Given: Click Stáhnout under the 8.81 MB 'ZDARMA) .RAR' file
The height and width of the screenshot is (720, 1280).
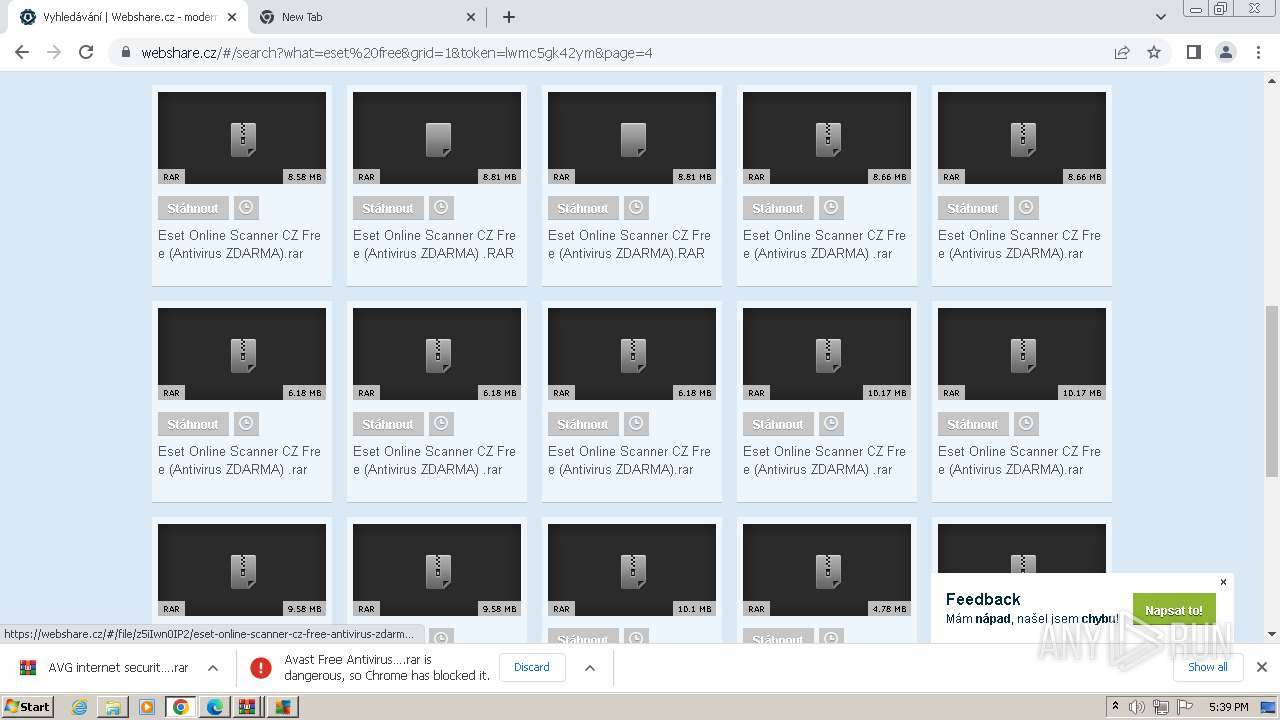Looking at the screenshot, I should click(x=388, y=208).
